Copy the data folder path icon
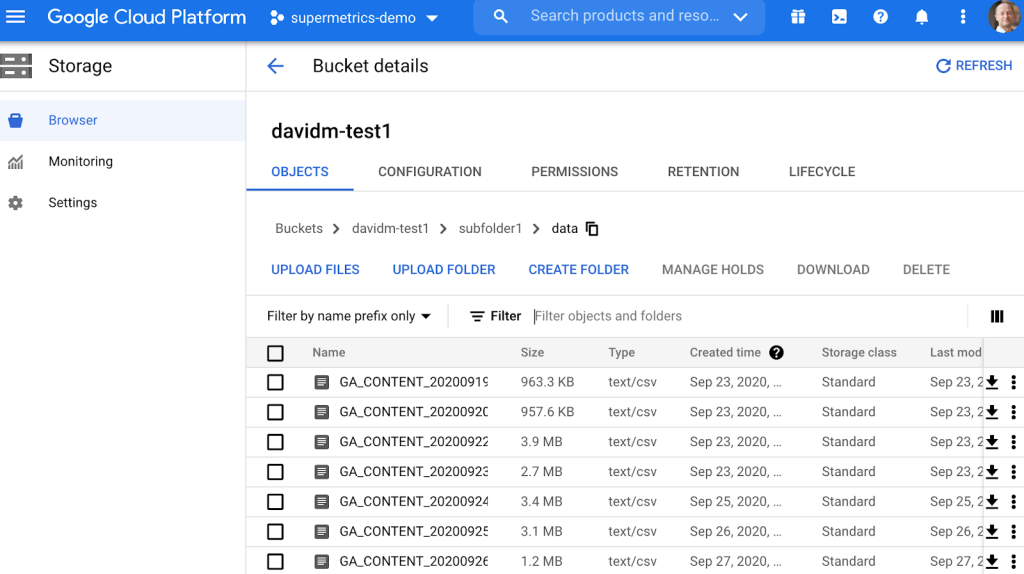Screen dimensions: 1024x574 click(592, 229)
